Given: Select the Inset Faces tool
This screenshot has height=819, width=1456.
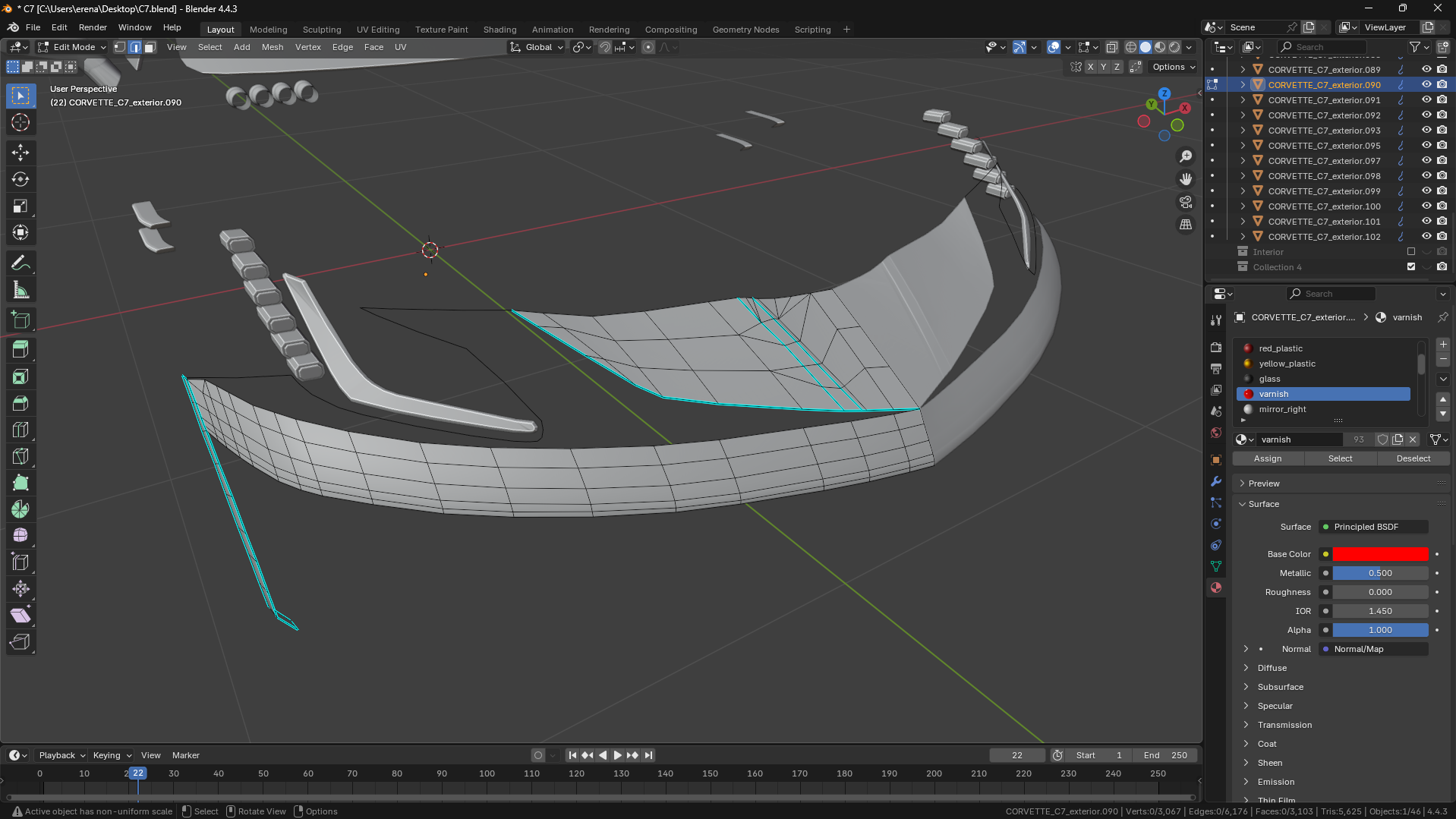Looking at the screenshot, I should (20, 376).
